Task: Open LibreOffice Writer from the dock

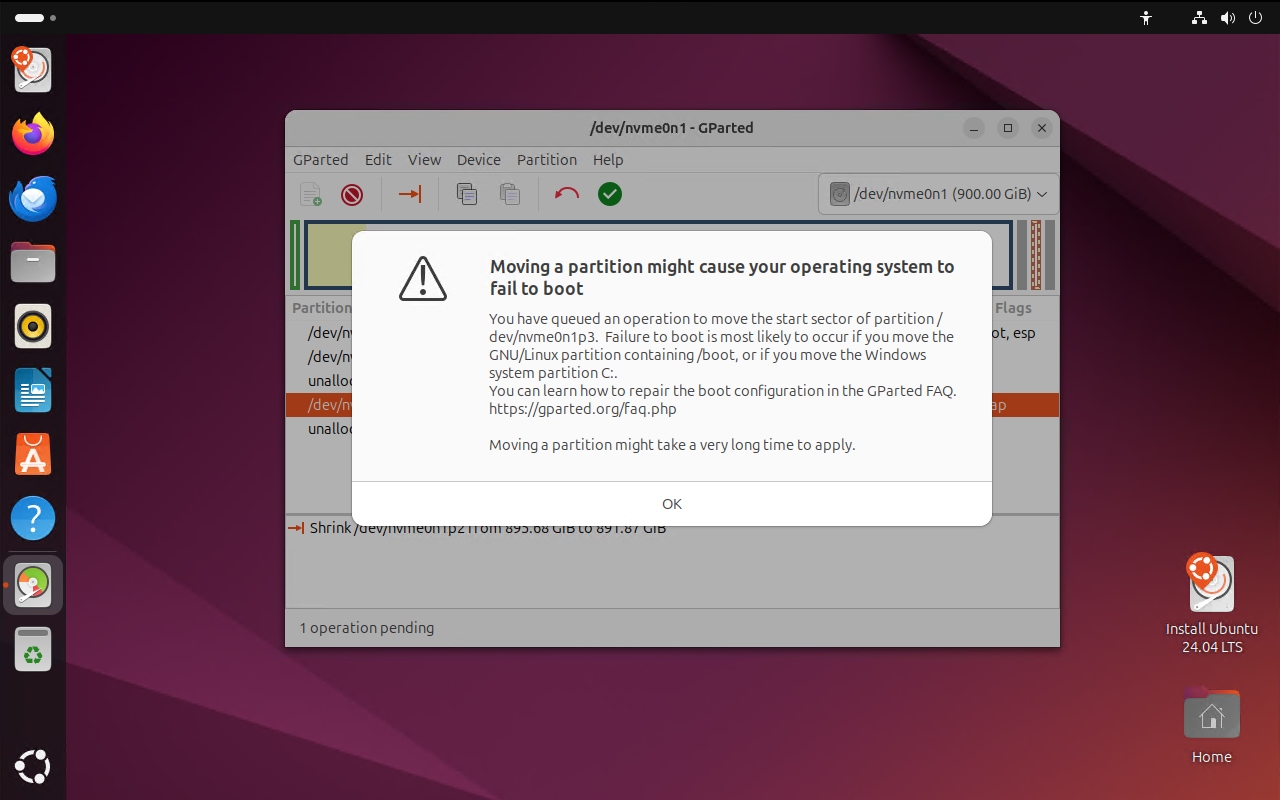Action: pyautogui.click(x=33, y=390)
